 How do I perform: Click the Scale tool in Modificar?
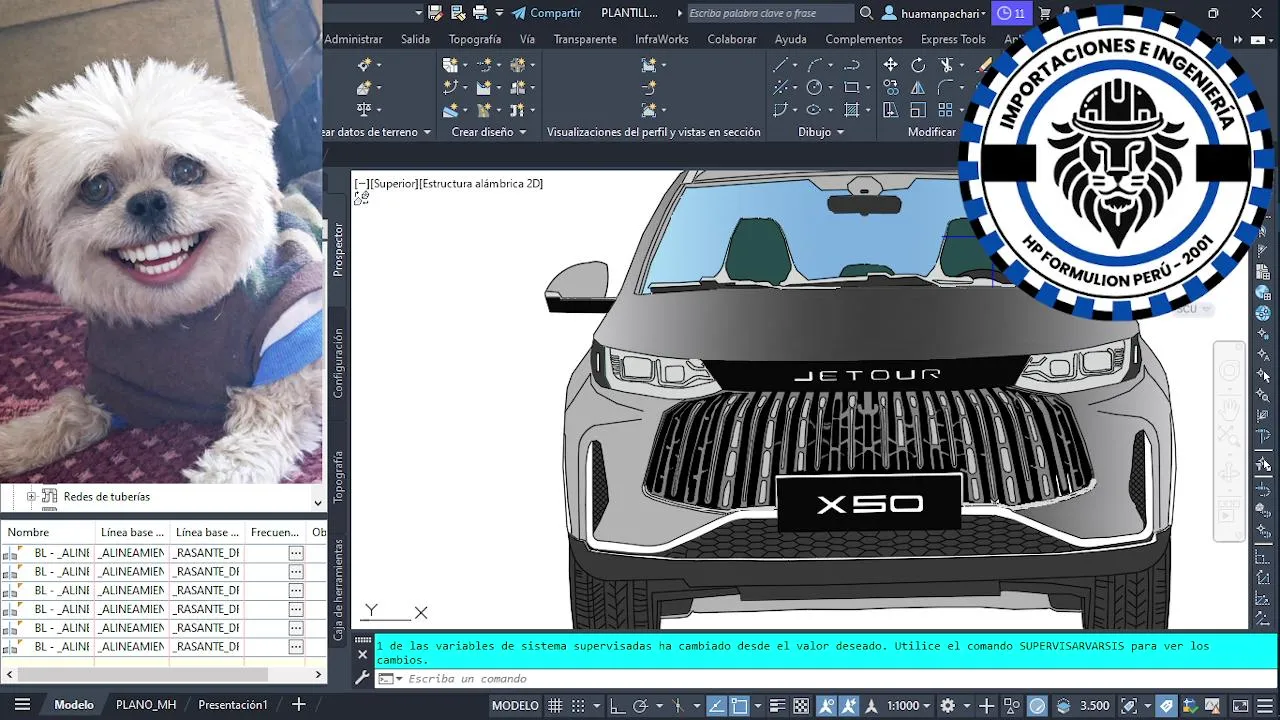pyautogui.click(x=918, y=110)
